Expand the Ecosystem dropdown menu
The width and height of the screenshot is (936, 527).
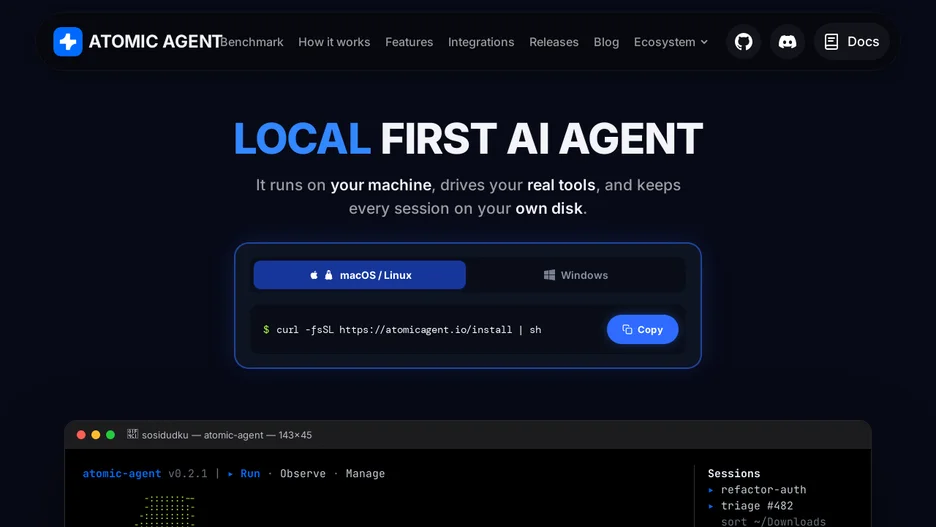point(671,42)
